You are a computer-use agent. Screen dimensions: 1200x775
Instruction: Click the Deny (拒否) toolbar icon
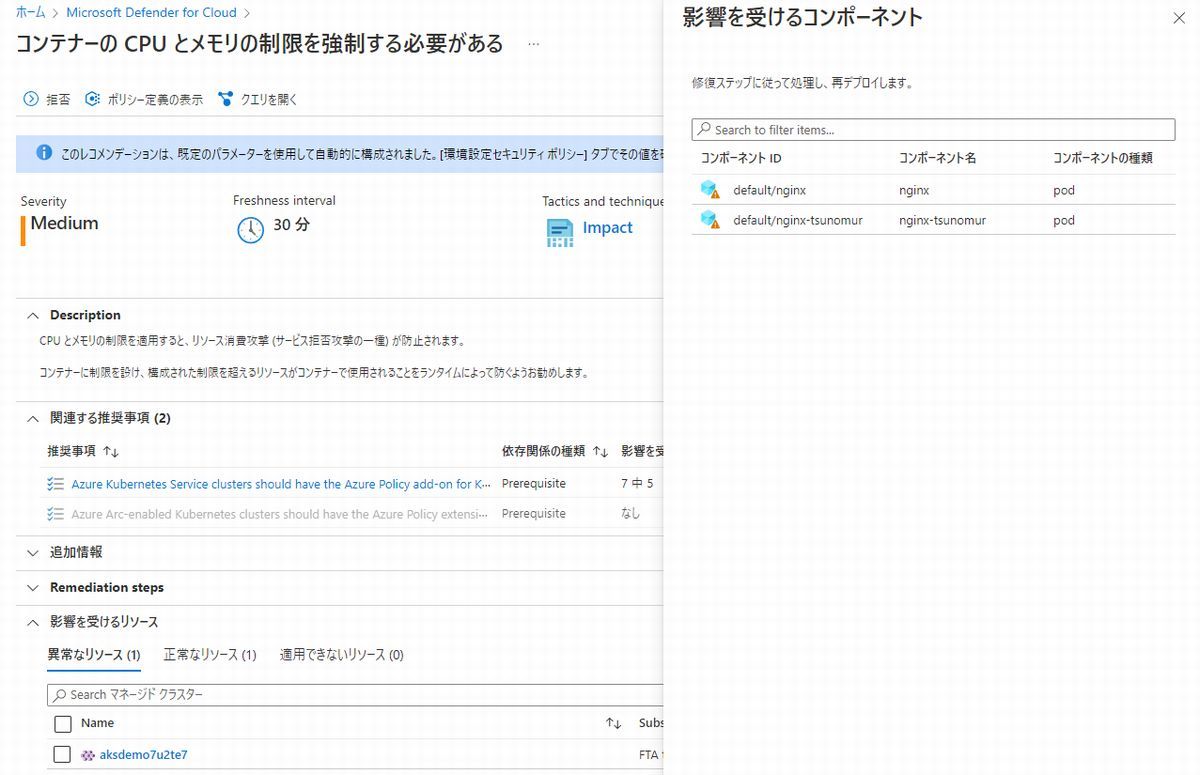[30, 99]
